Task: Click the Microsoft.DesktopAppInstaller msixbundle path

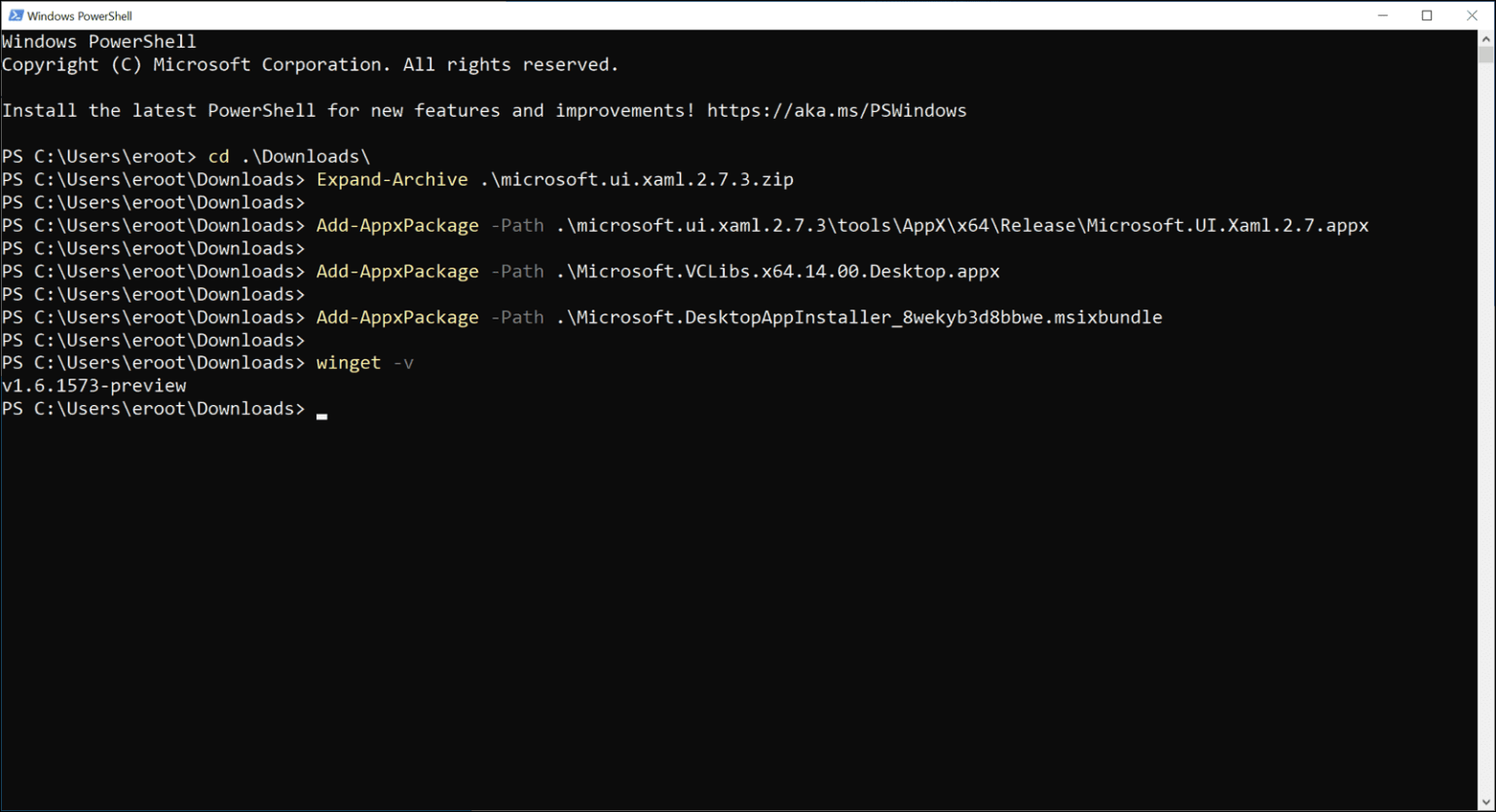Action: tap(859, 317)
